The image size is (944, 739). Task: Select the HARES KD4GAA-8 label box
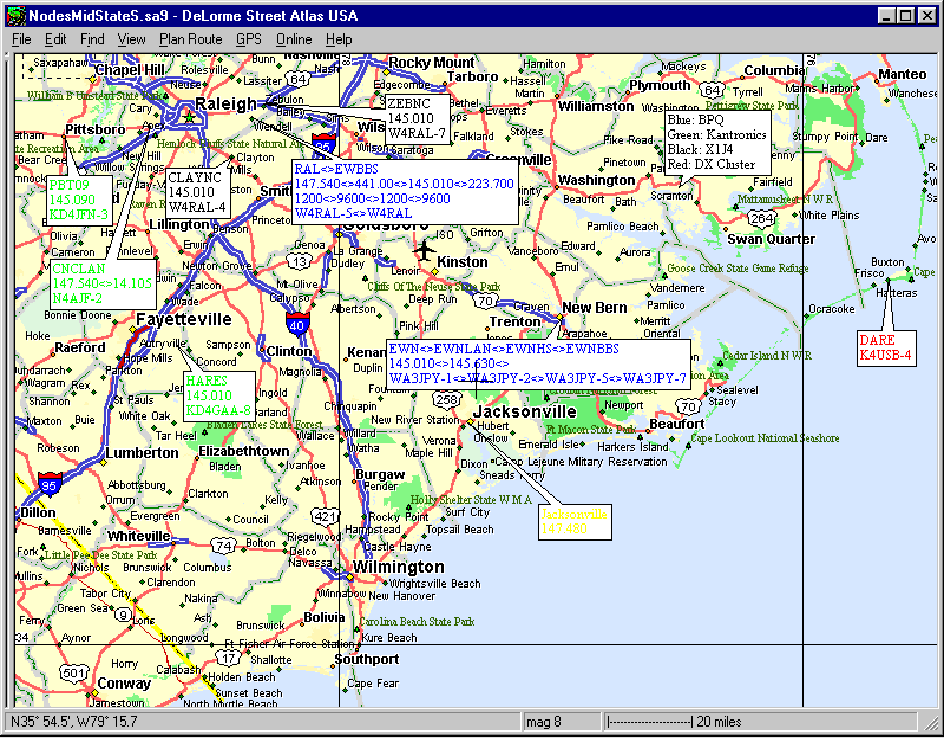pyautogui.click(x=218, y=396)
